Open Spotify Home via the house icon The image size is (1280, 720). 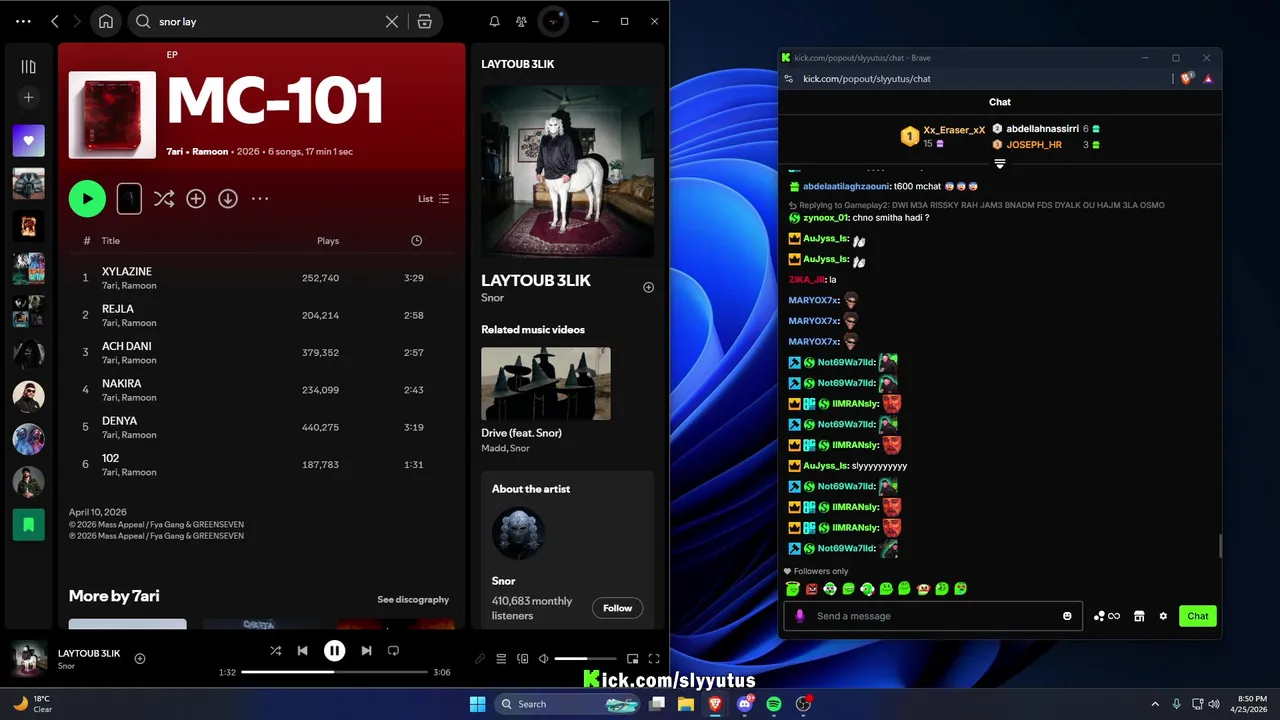tap(106, 21)
